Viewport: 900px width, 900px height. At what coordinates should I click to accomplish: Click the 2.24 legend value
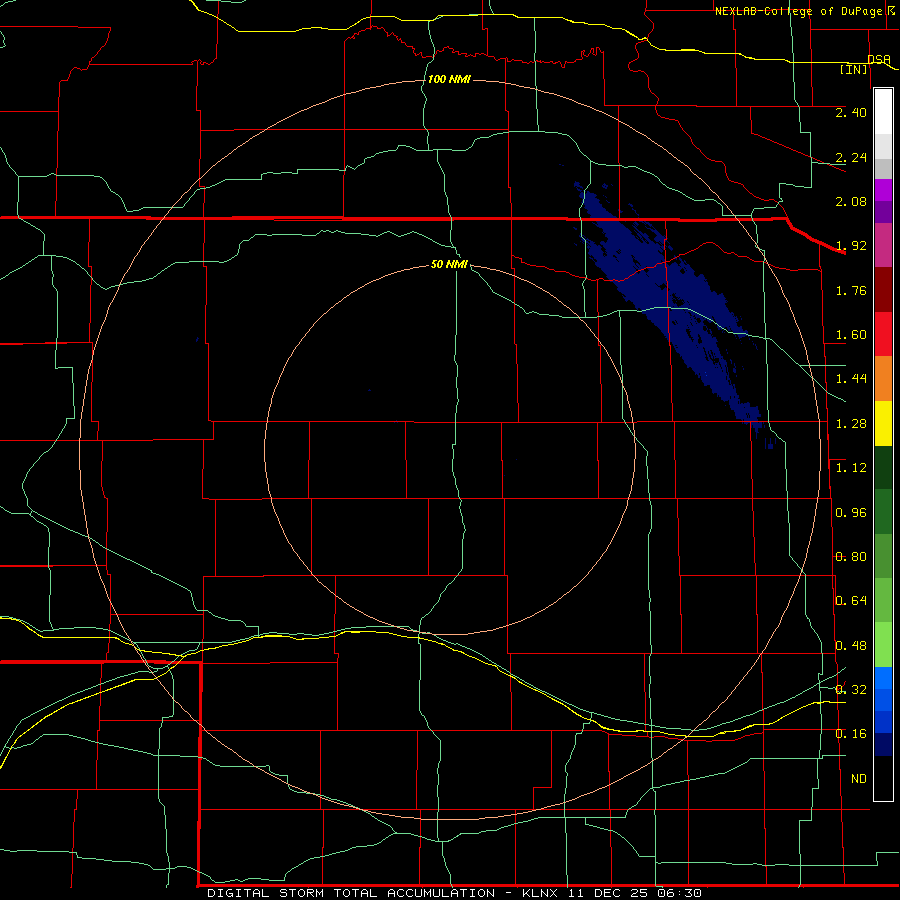(x=851, y=157)
